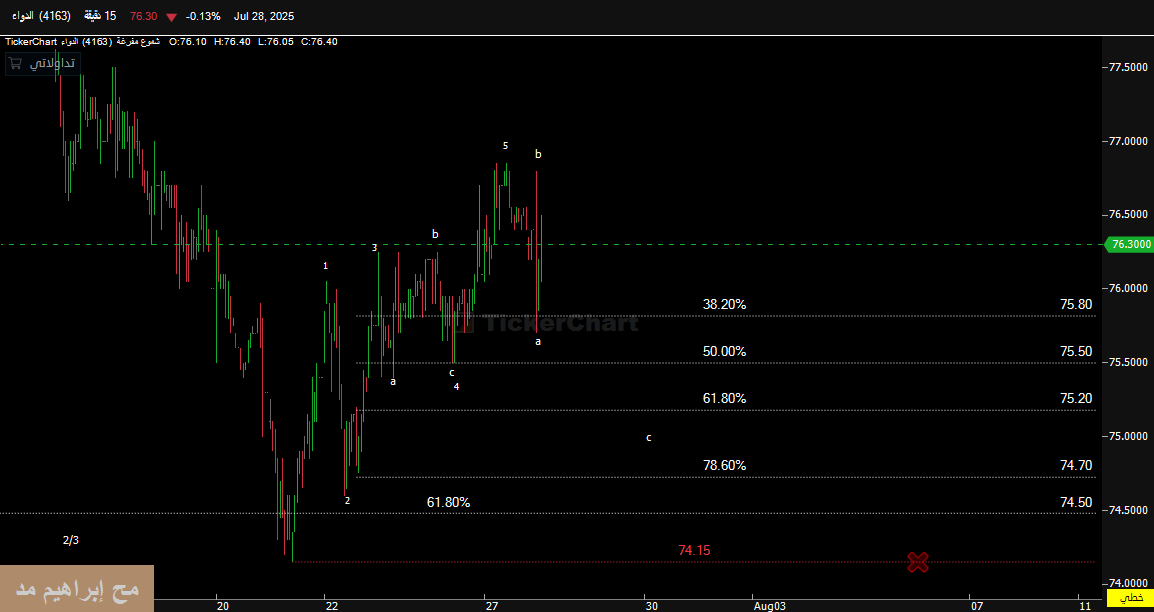Click date 07 on the time axis
The width and height of the screenshot is (1154, 612).
977,606
